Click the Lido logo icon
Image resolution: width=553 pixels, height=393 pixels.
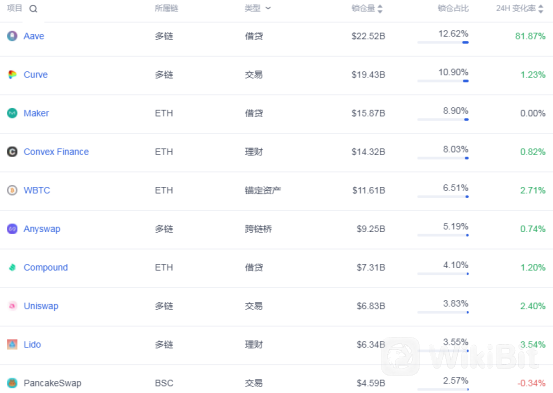point(12,344)
